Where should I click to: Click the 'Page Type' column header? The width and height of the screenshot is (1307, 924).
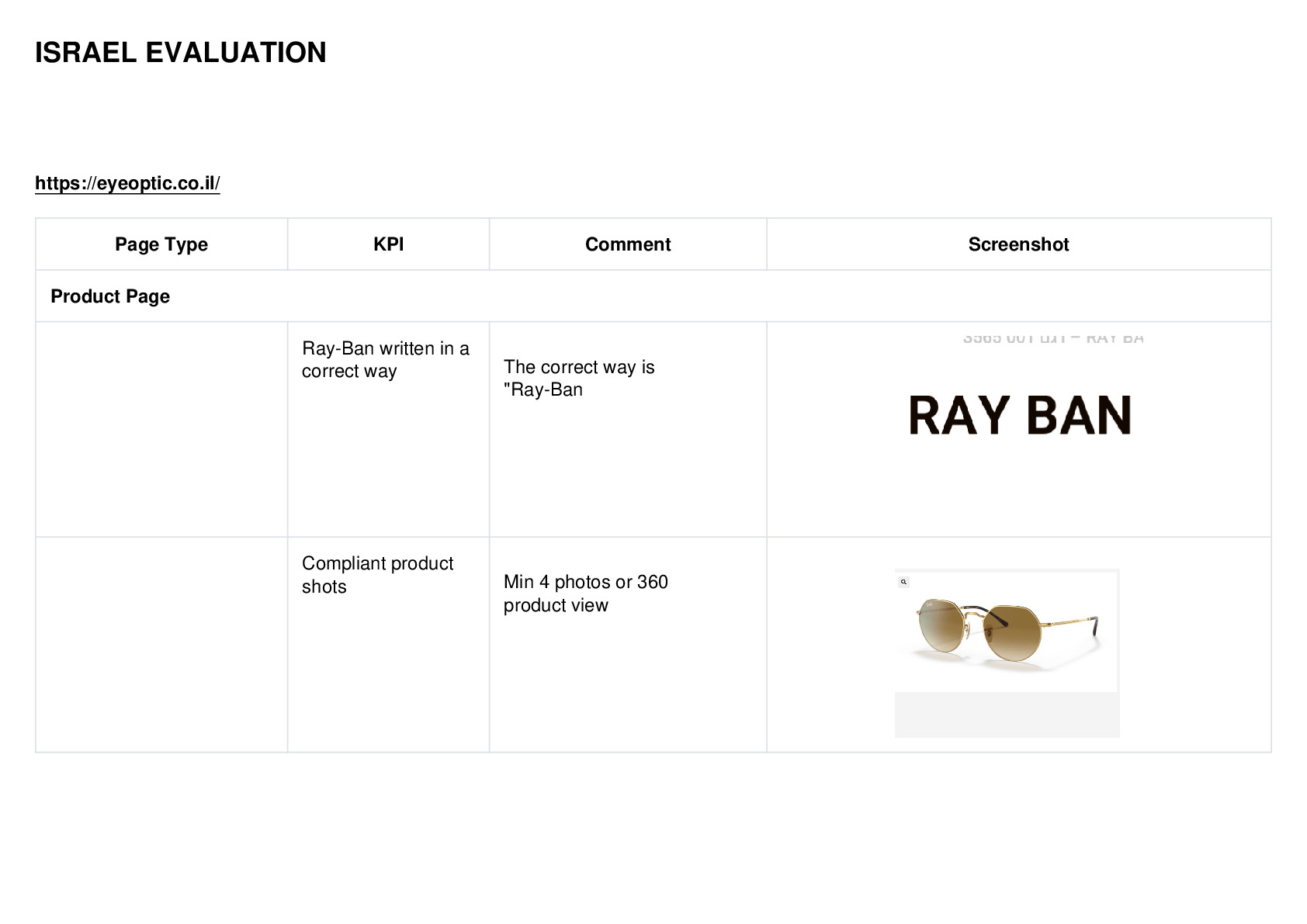(x=161, y=244)
